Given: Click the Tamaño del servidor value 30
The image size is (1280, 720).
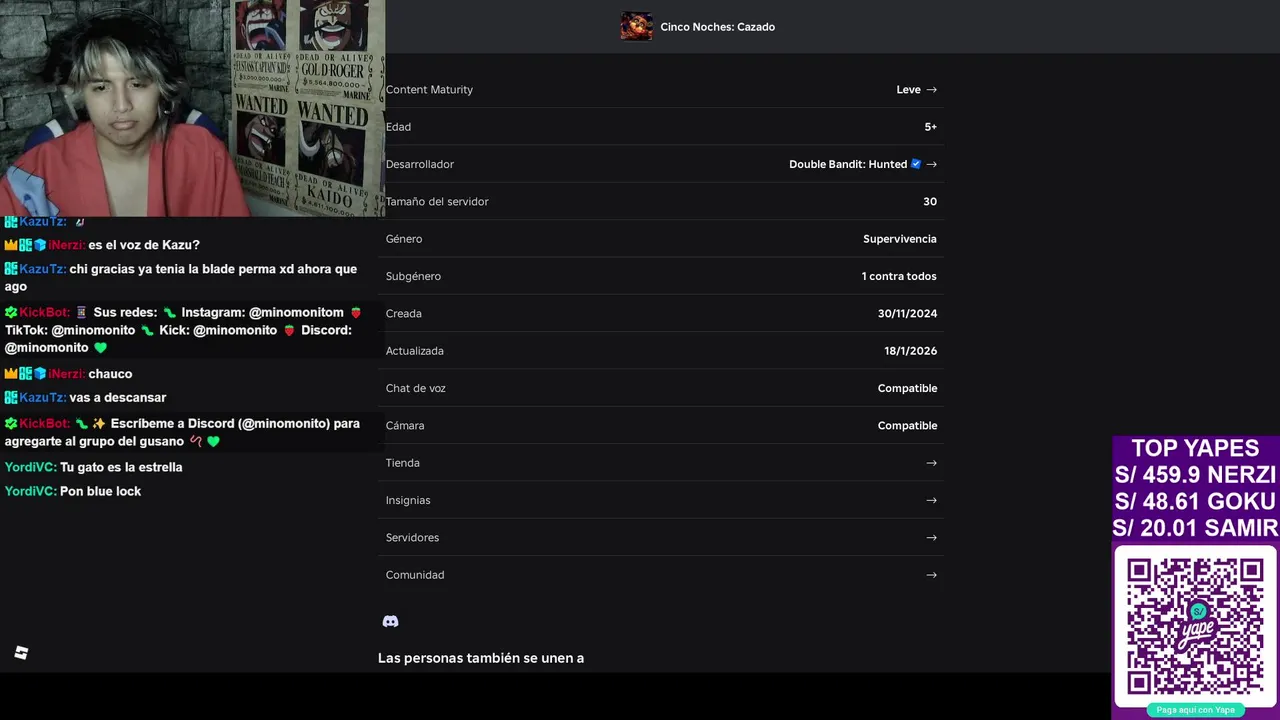Looking at the screenshot, I should pyautogui.click(x=930, y=202).
